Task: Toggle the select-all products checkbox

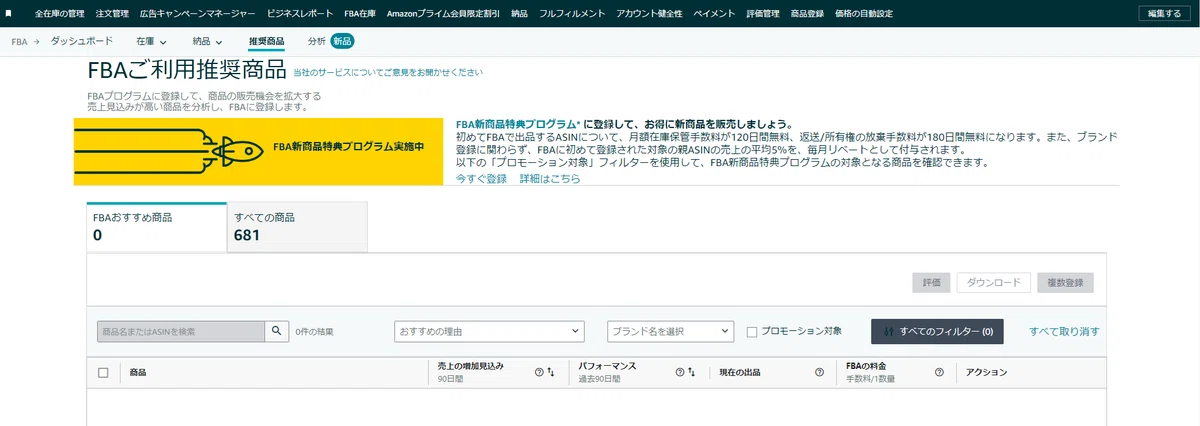Action: pyautogui.click(x=103, y=372)
